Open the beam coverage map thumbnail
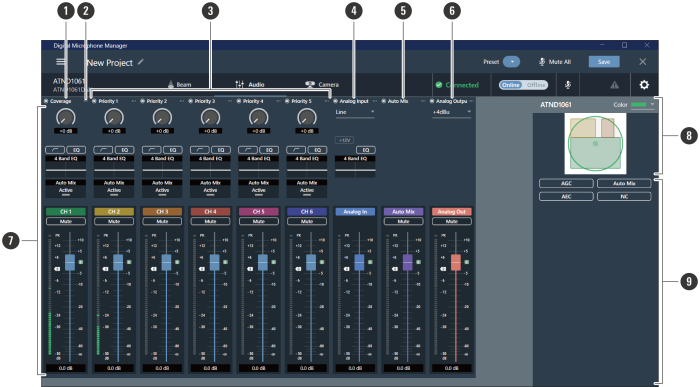 coord(596,144)
